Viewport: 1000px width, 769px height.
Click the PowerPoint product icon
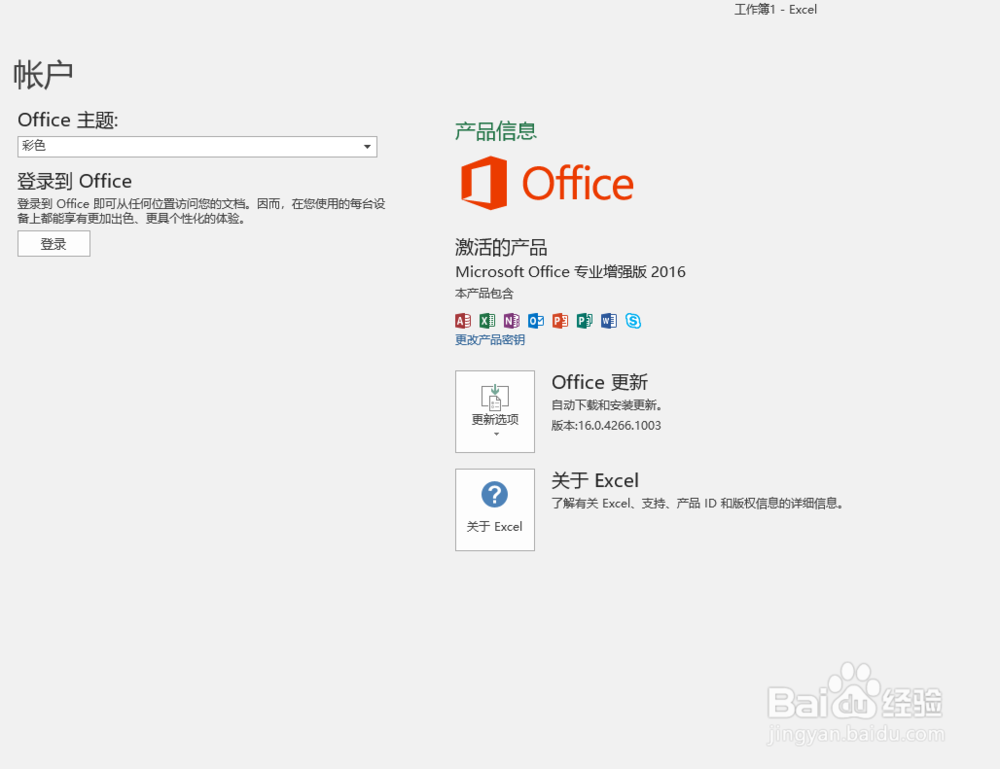click(560, 321)
